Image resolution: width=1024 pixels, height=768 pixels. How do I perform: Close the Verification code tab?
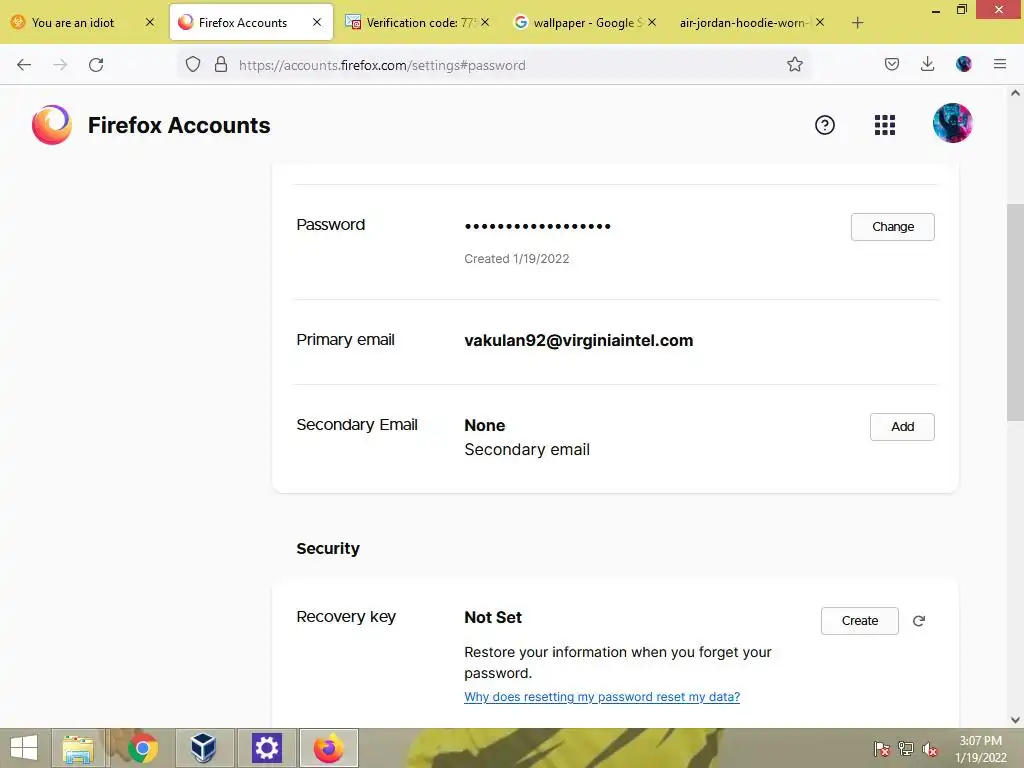click(485, 22)
